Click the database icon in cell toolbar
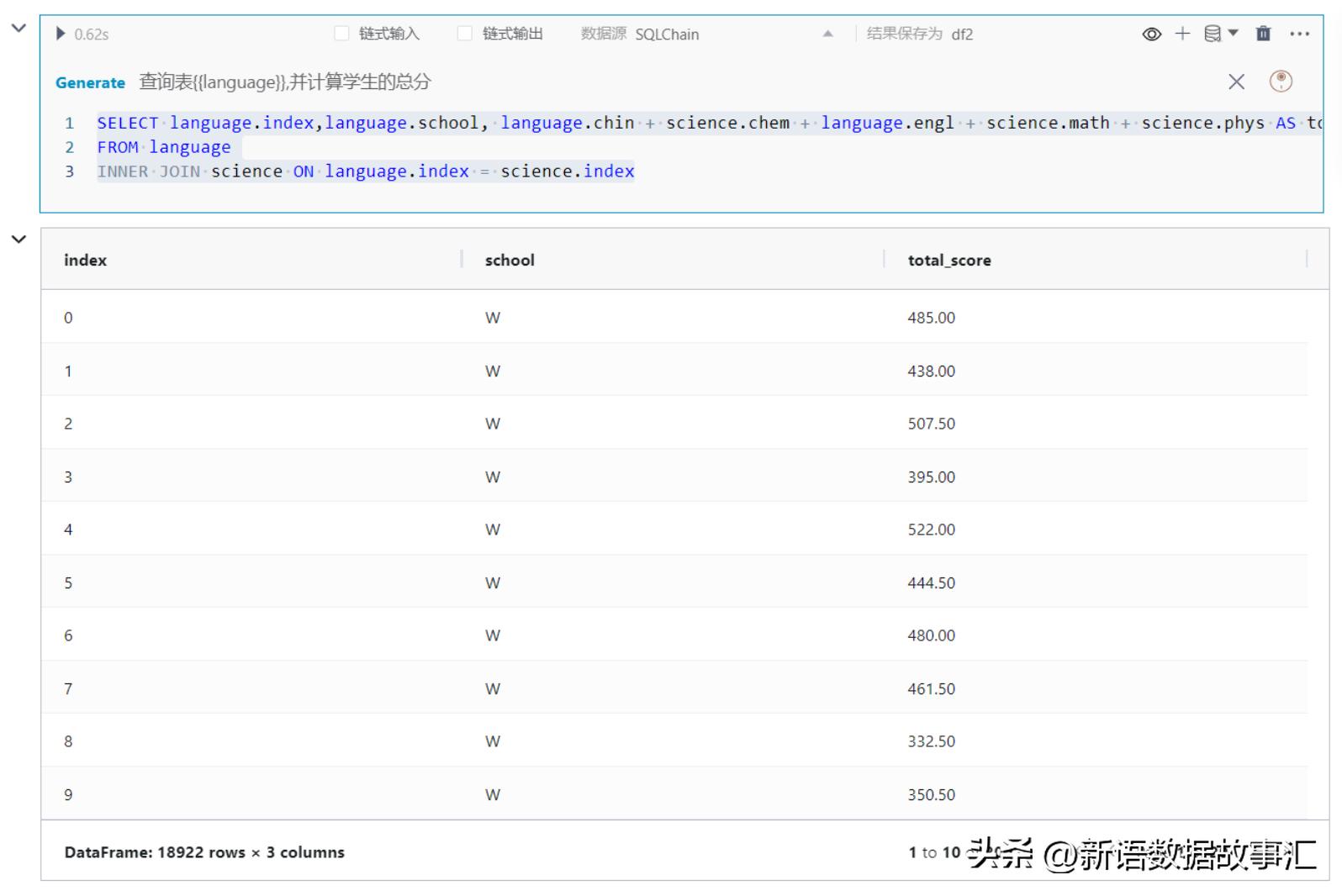1342x896 pixels. 1212,34
